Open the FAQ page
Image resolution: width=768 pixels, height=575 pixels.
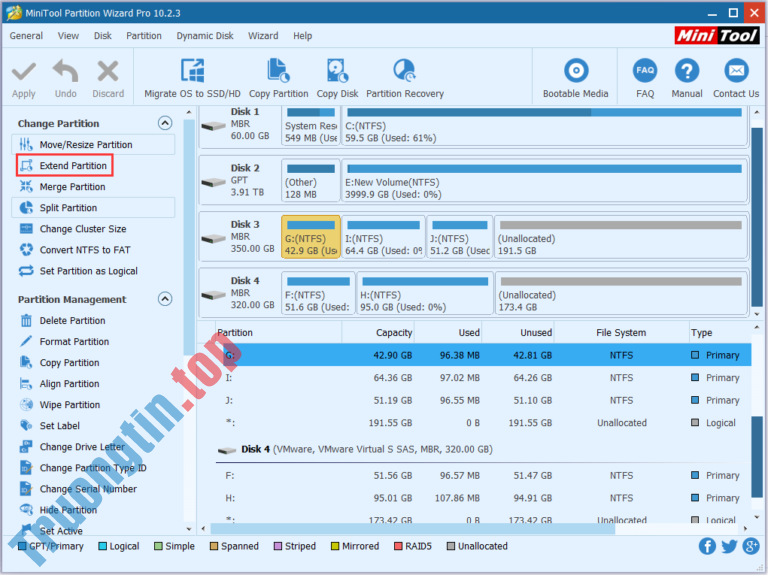pyautogui.click(x=645, y=78)
